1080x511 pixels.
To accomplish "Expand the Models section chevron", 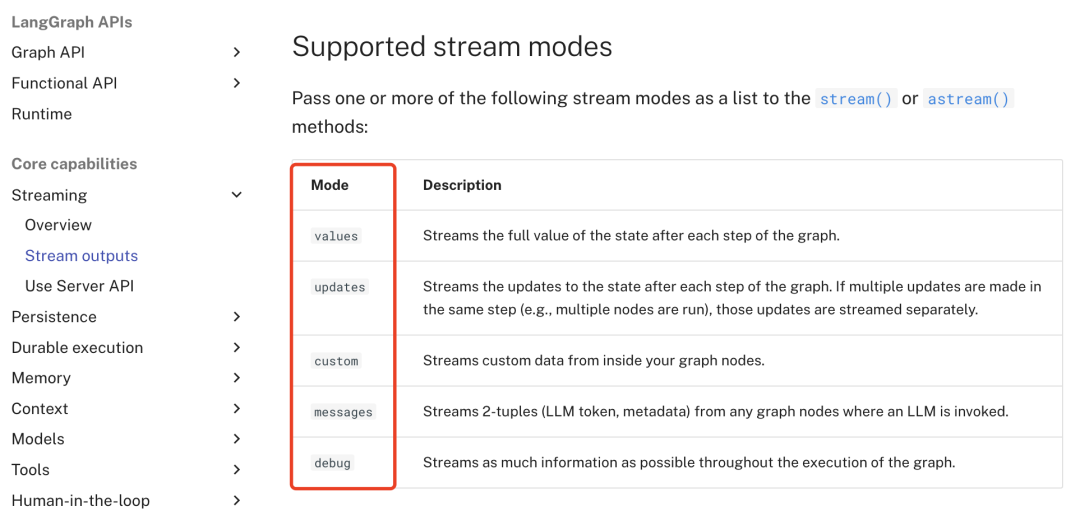I will [236, 439].
